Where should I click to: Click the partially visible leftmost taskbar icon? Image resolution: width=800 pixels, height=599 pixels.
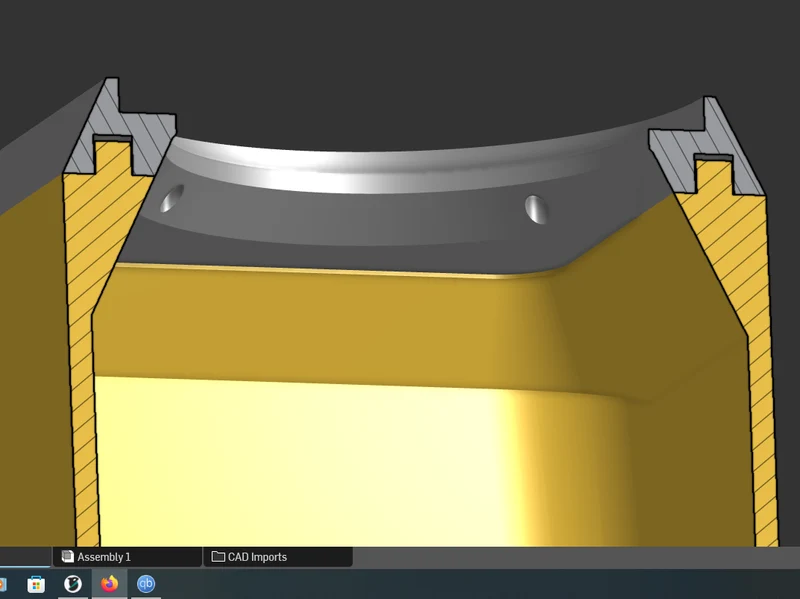coord(3,584)
